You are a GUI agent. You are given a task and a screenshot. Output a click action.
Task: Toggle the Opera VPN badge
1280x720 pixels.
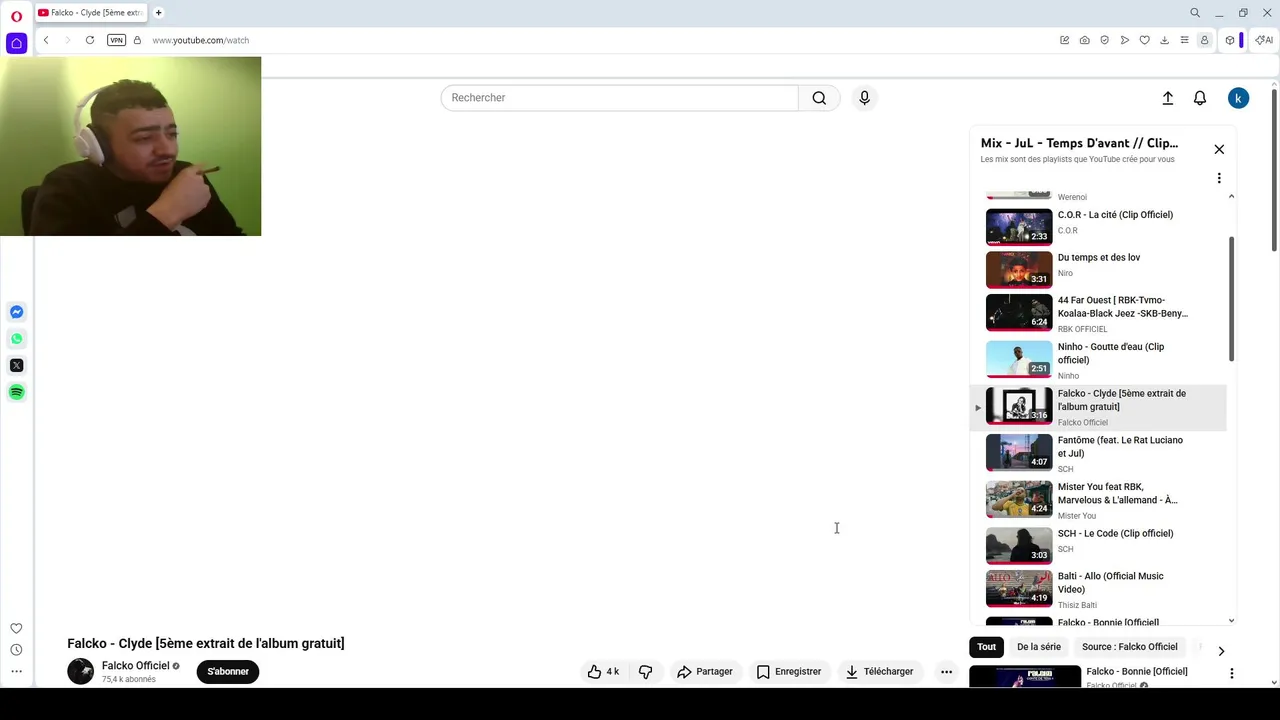click(116, 40)
